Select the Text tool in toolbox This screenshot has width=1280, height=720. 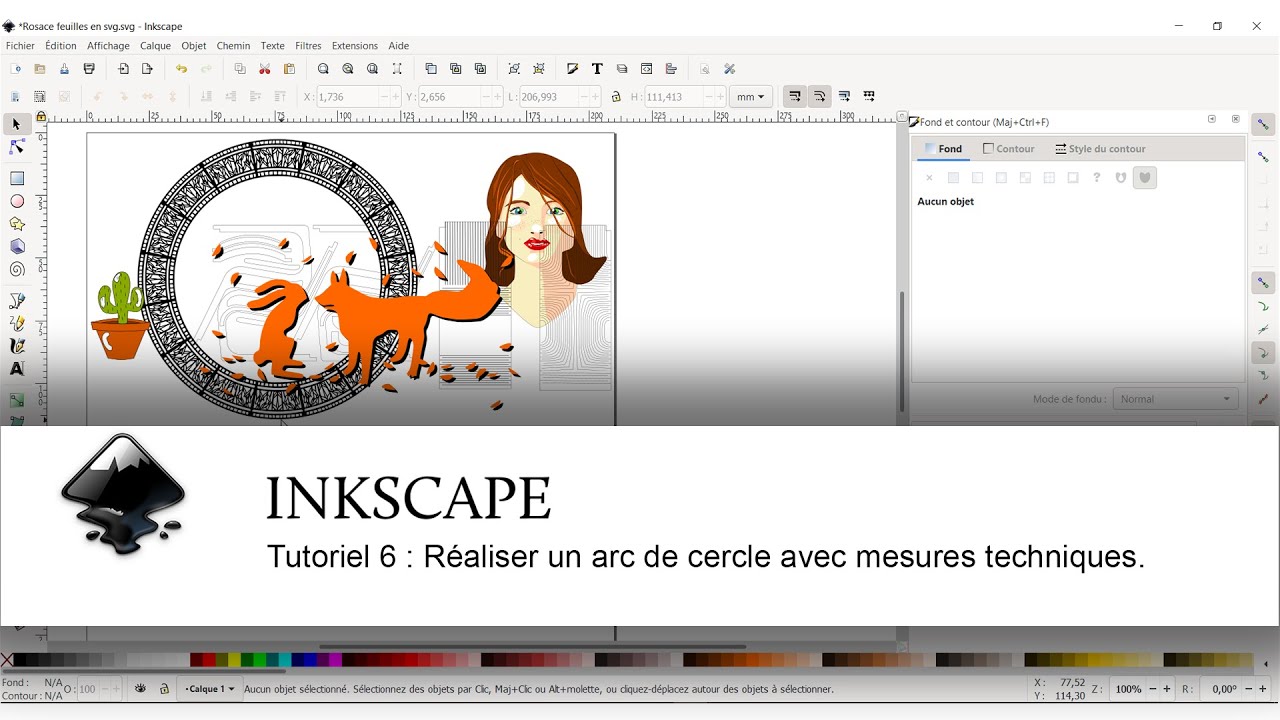point(17,369)
